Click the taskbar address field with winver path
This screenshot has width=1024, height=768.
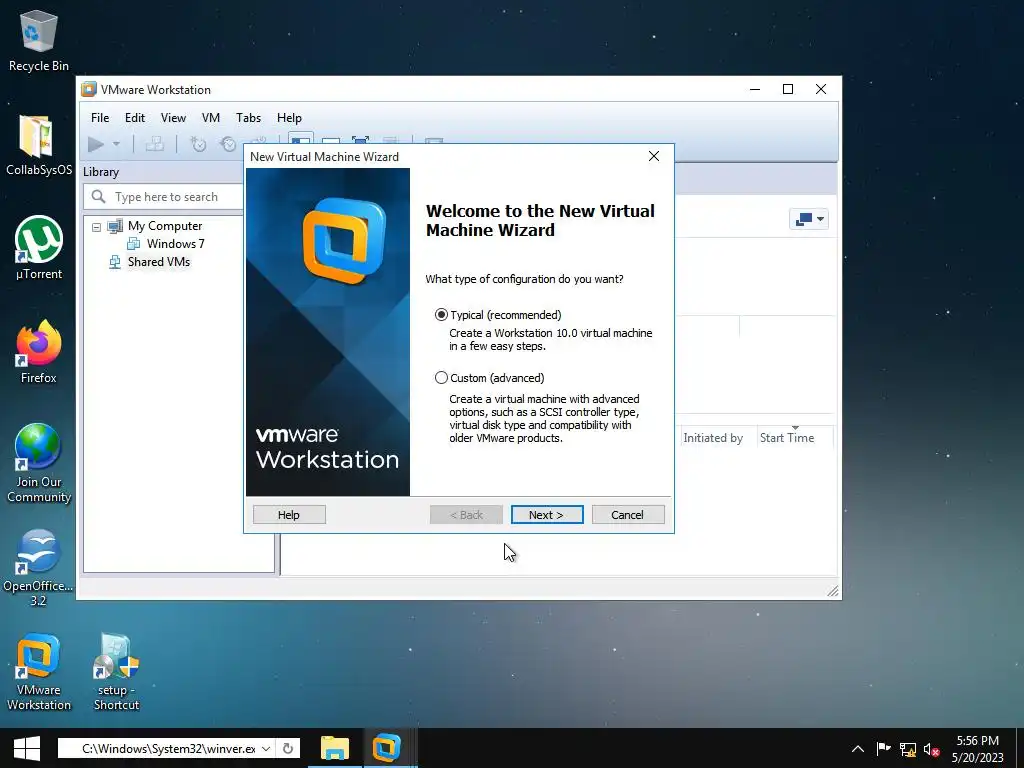(168, 748)
